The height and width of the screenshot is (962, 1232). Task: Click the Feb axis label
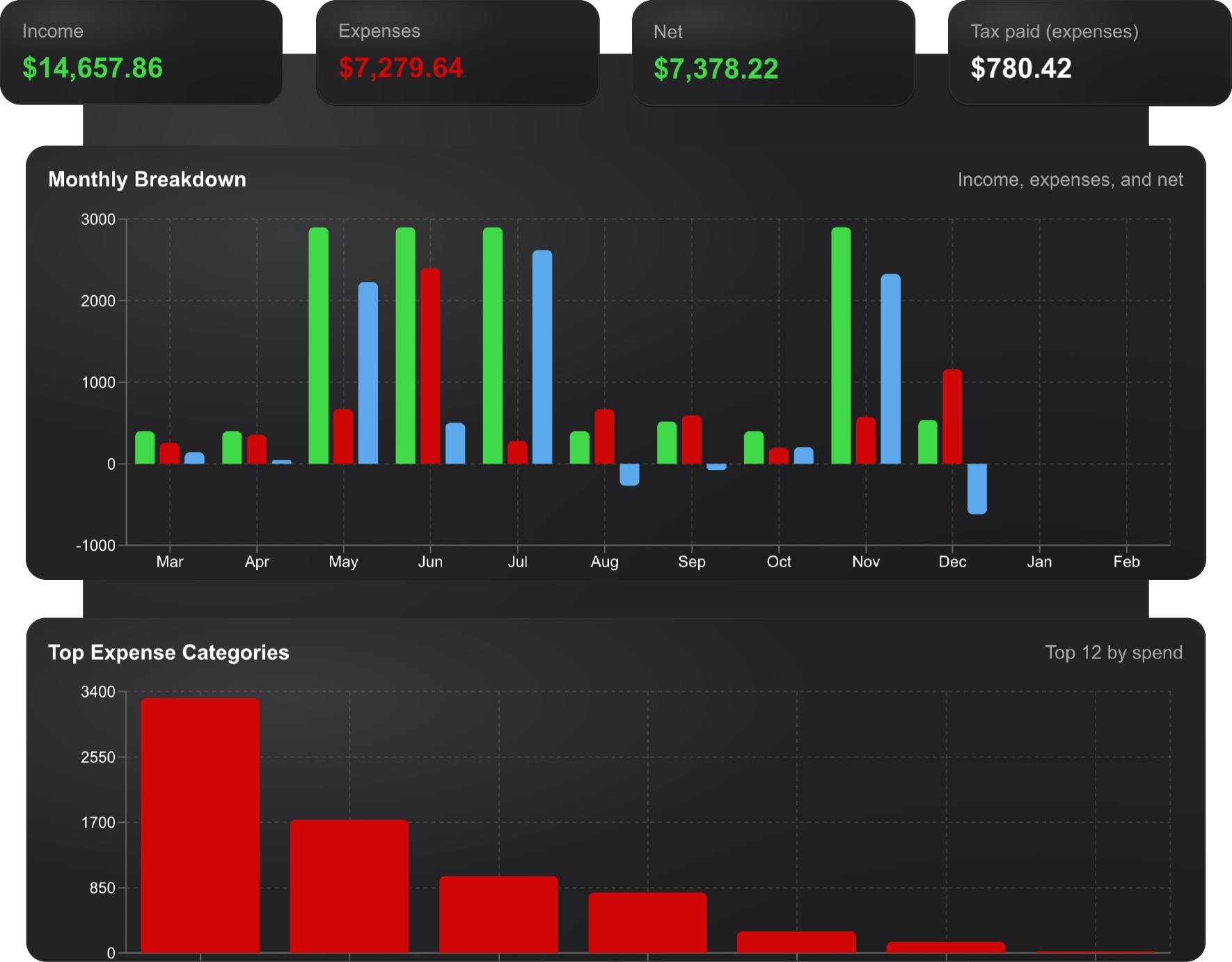pyautogui.click(x=1126, y=562)
